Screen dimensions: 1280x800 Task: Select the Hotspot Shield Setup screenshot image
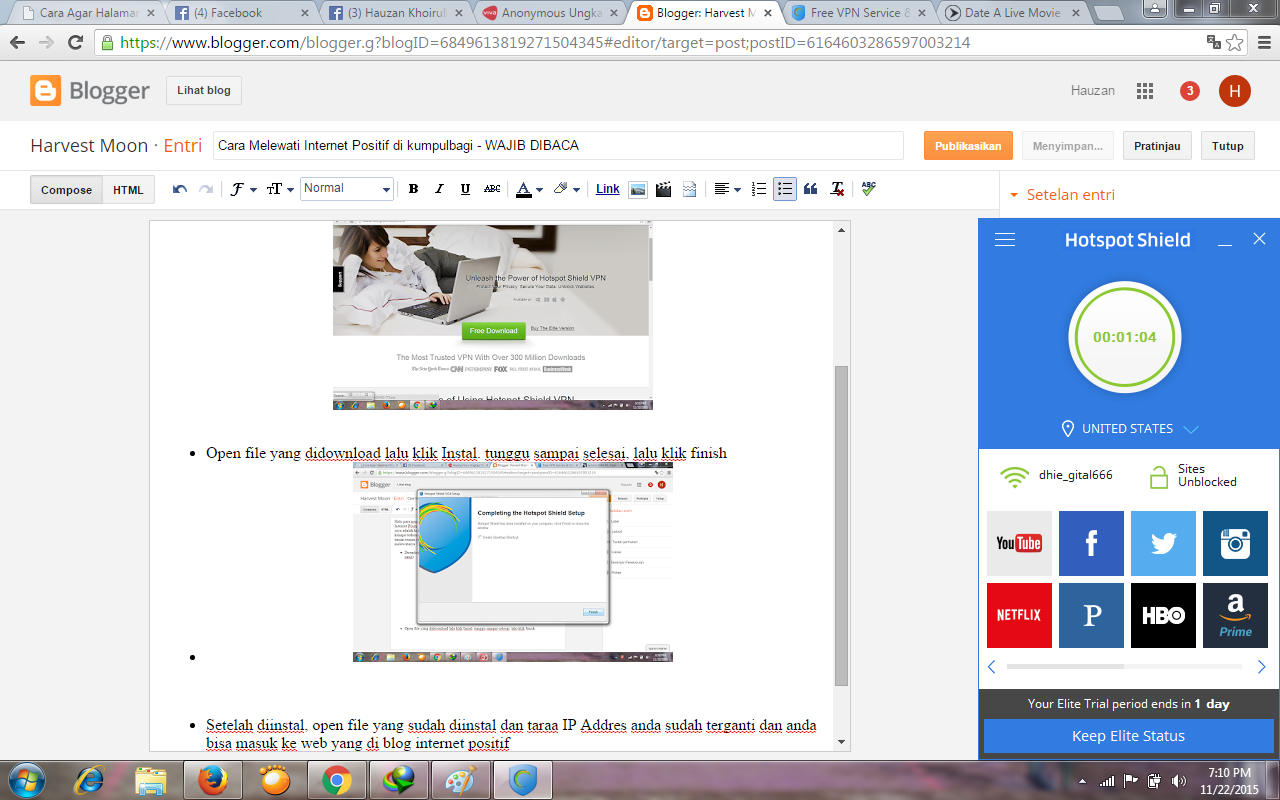513,561
